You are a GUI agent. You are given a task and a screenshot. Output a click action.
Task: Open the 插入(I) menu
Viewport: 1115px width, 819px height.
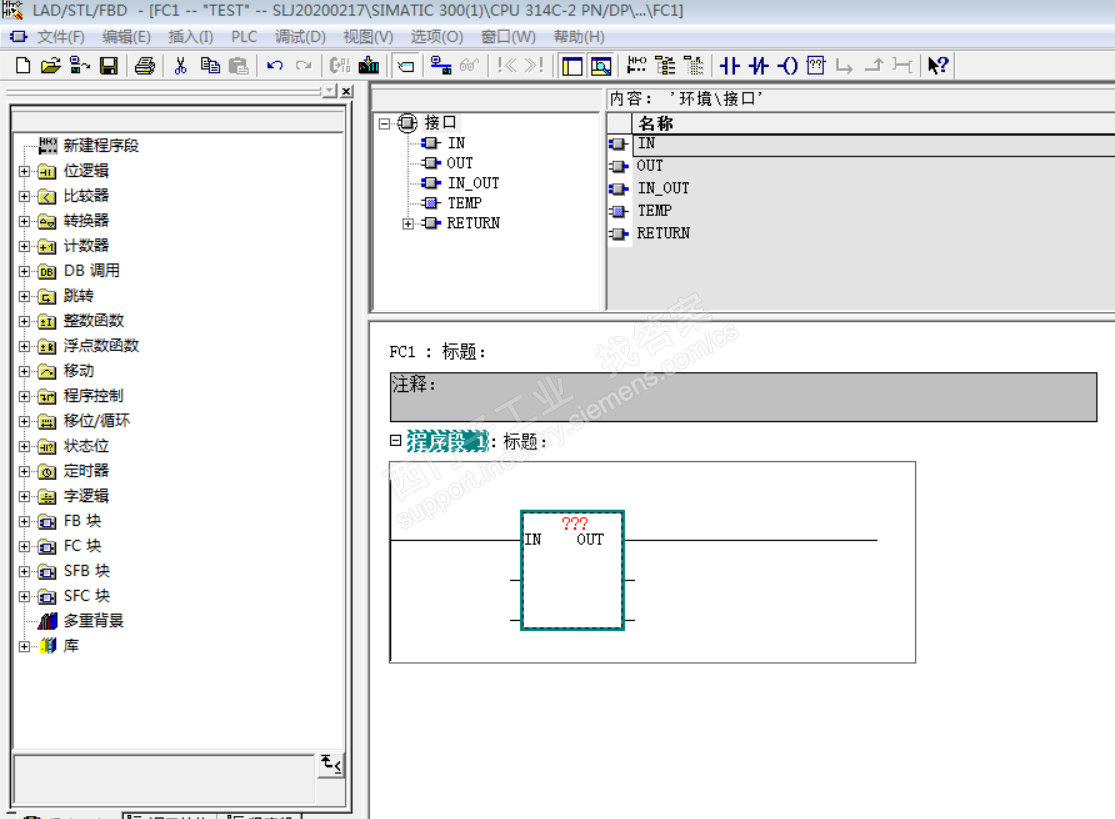coord(191,37)
